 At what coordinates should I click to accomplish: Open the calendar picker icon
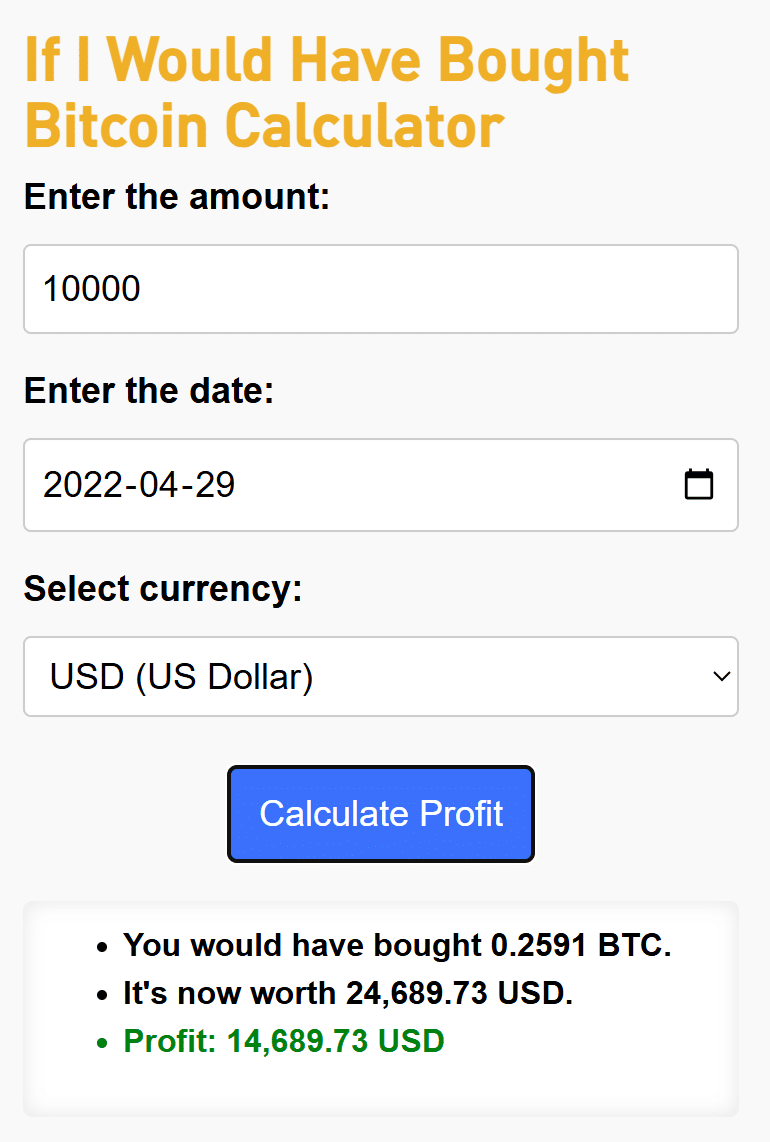coord(698,485)
